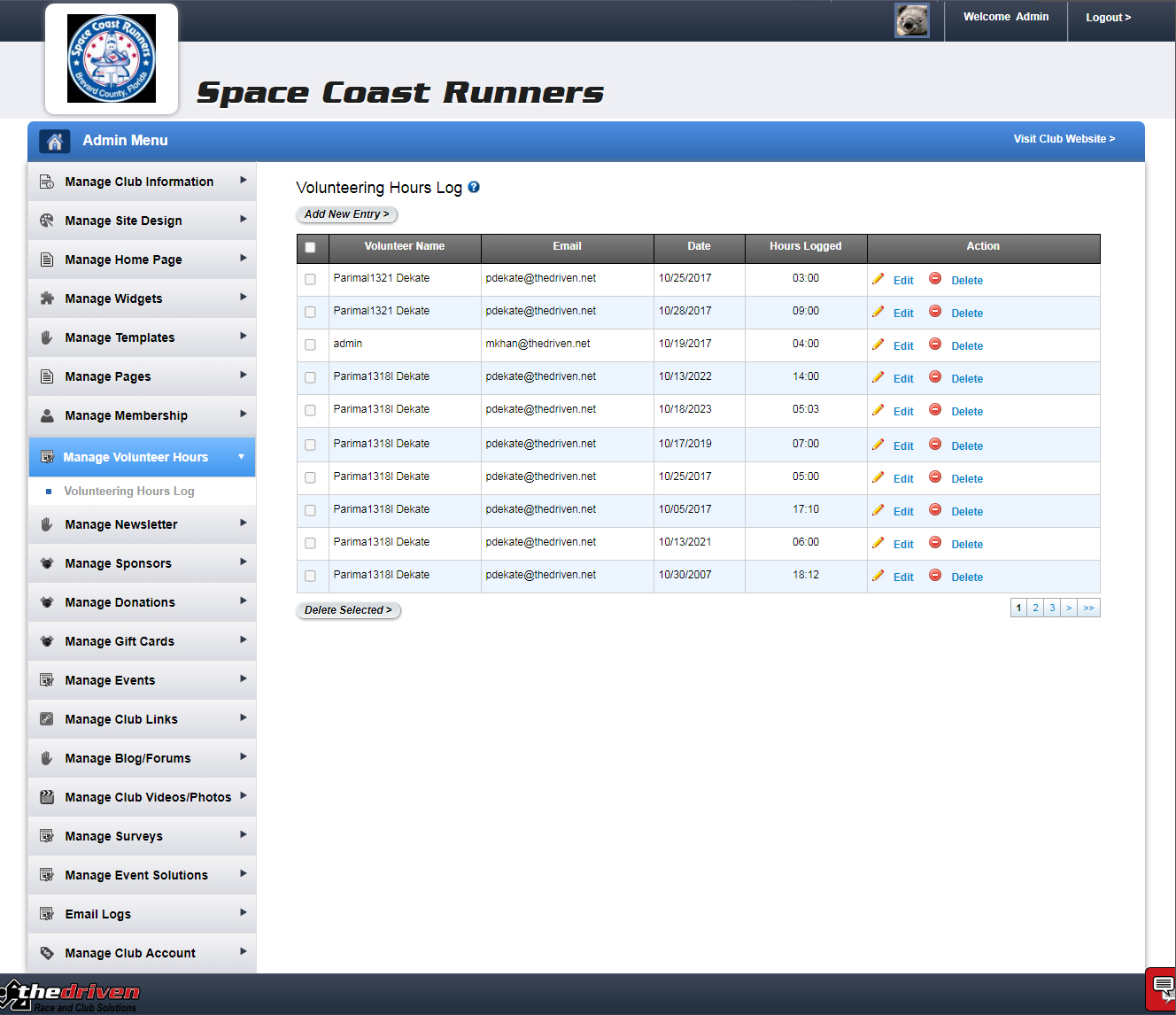The height and width of the screenshot is (1015, 1176).
Task: Click the help question mark icon
Action: [474, 187]
